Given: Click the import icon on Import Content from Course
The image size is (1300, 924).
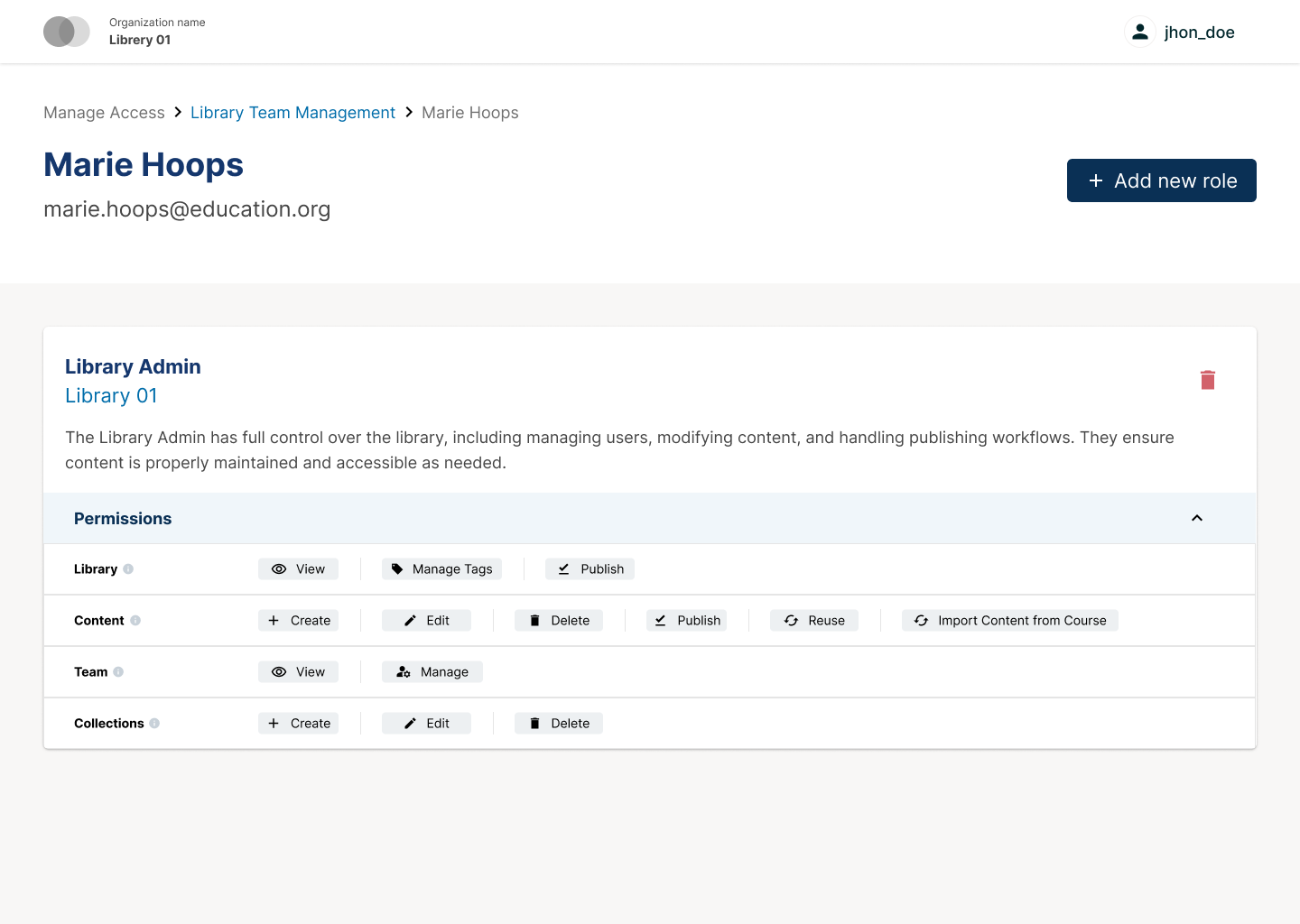Looking at the screenshot, I should [x=921, y=620].
